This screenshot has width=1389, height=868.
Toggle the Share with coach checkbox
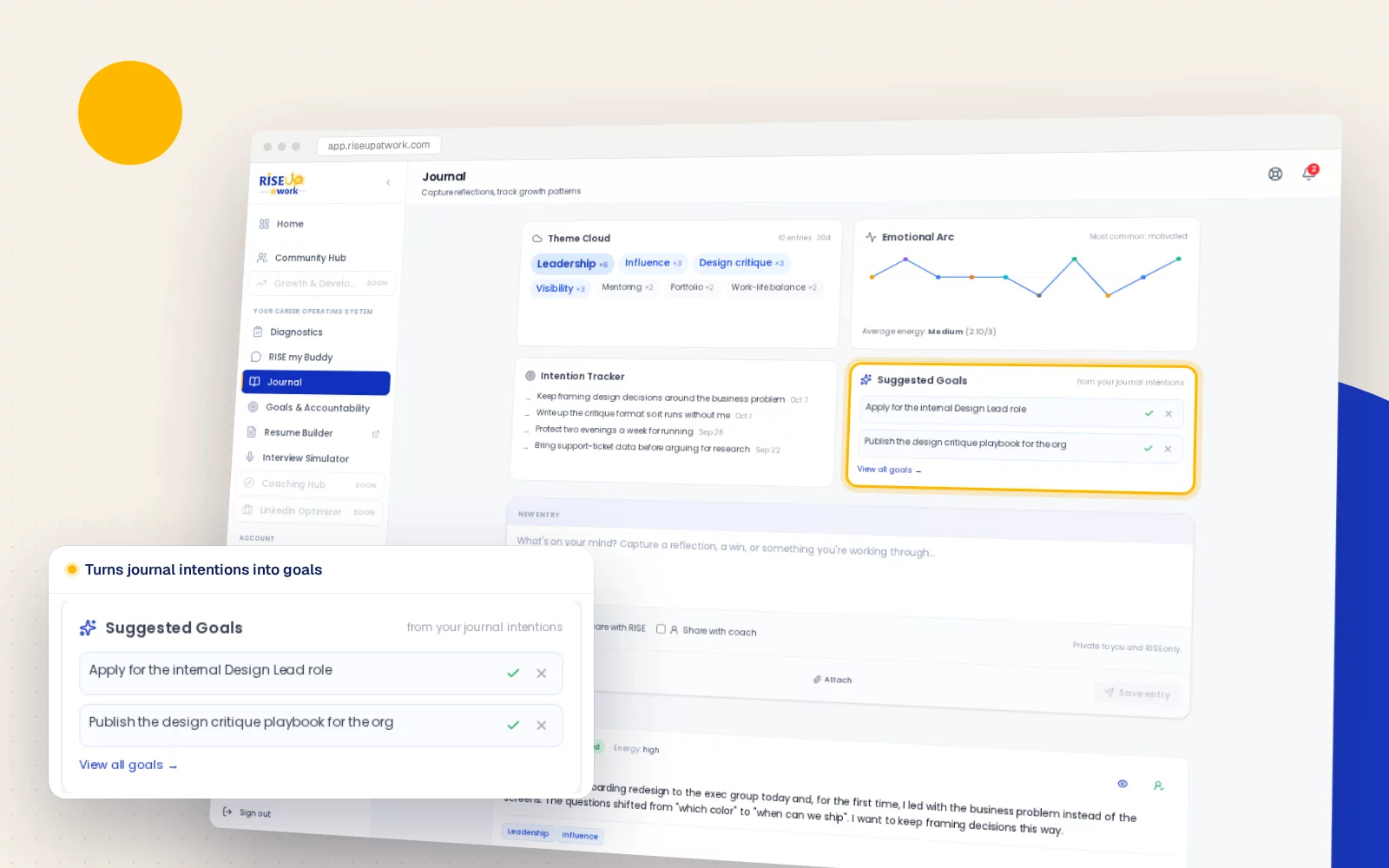[661, 629]
